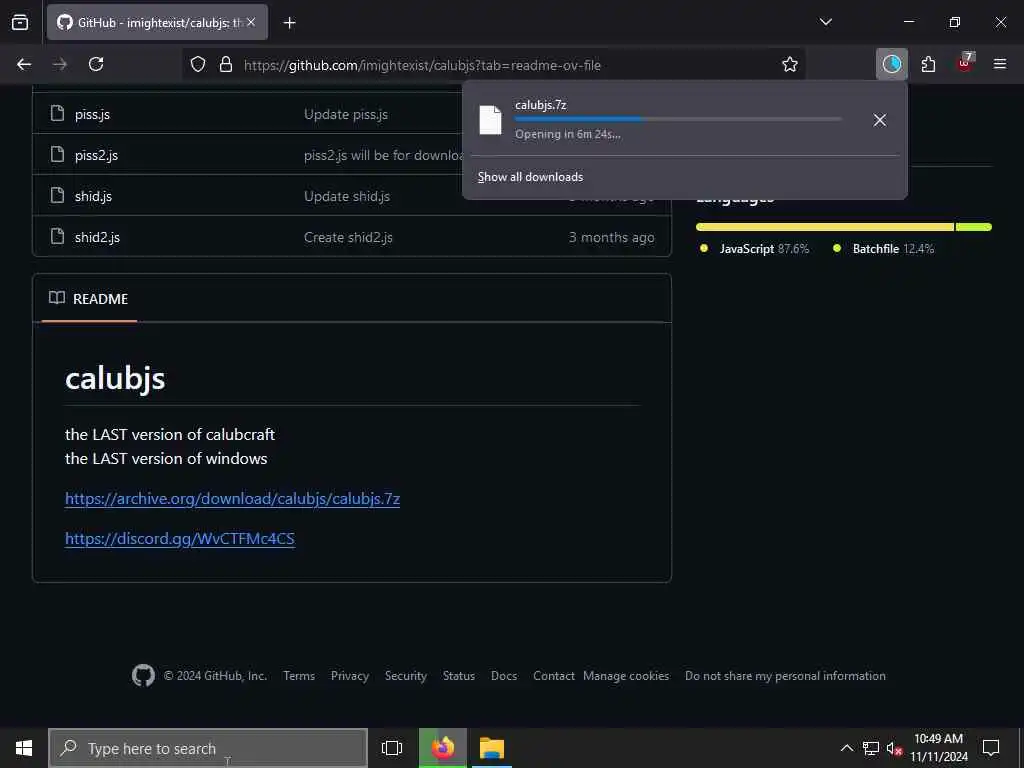
Task: Click the JavaScript language bar segment
Action: (825, 227)
